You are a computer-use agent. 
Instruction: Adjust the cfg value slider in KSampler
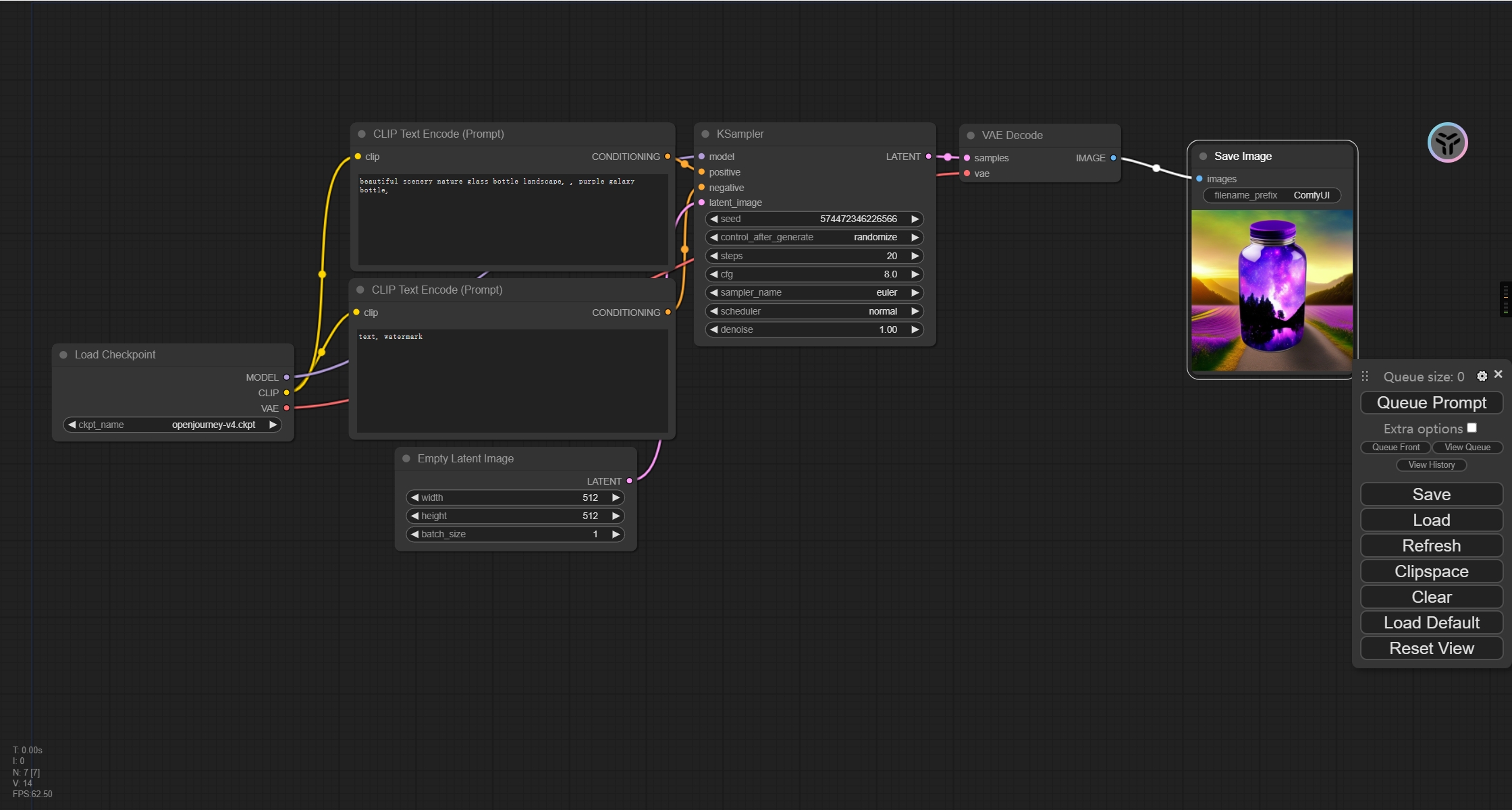coord(811,274)
